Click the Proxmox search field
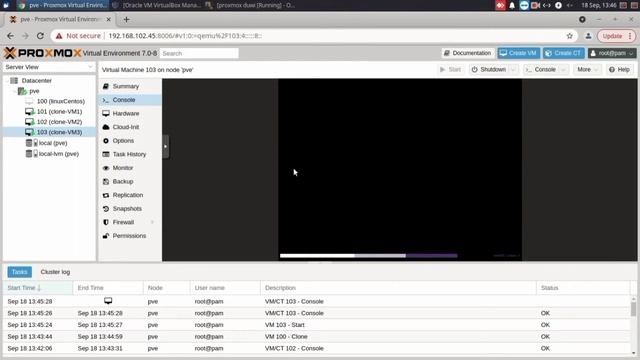The image size is (640, 360). click(x=199, y=53)
